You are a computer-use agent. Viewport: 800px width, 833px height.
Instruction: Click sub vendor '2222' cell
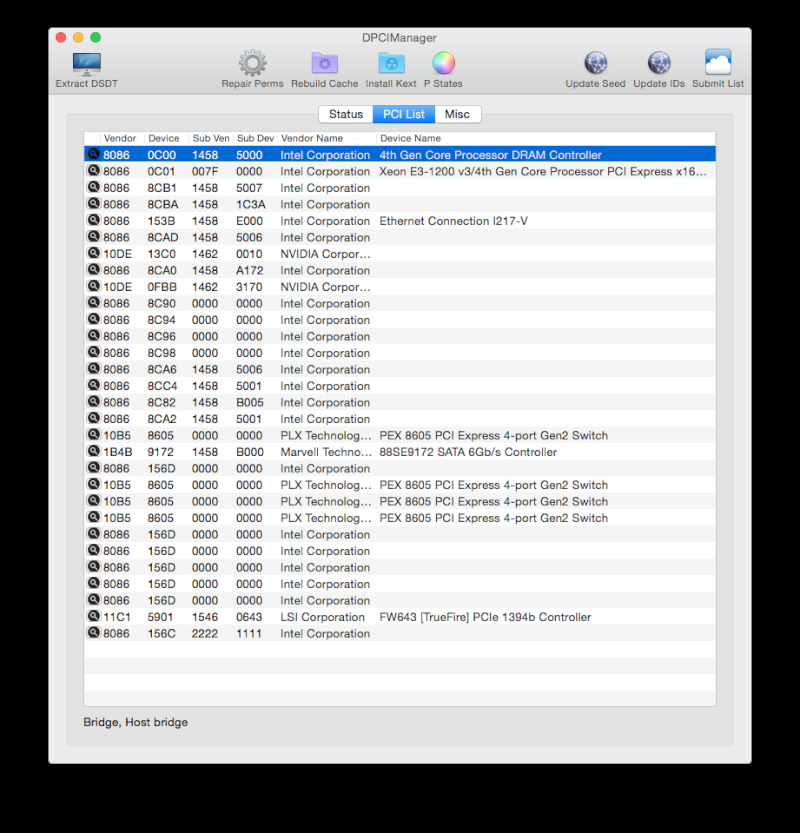[205, 634]
